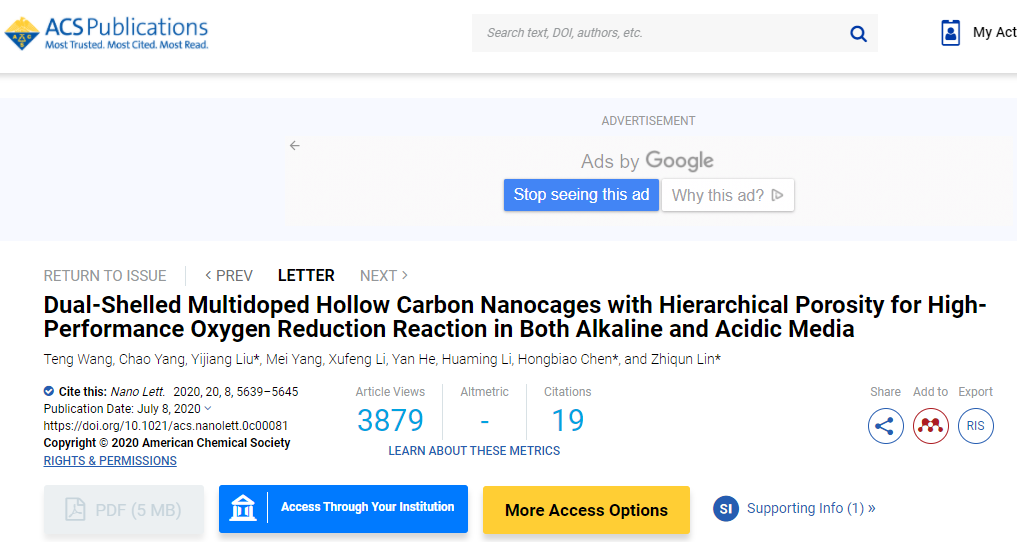Click the search text input field
The width and height of the screenshot is (1017, 542).
click(x=660, y=33)
